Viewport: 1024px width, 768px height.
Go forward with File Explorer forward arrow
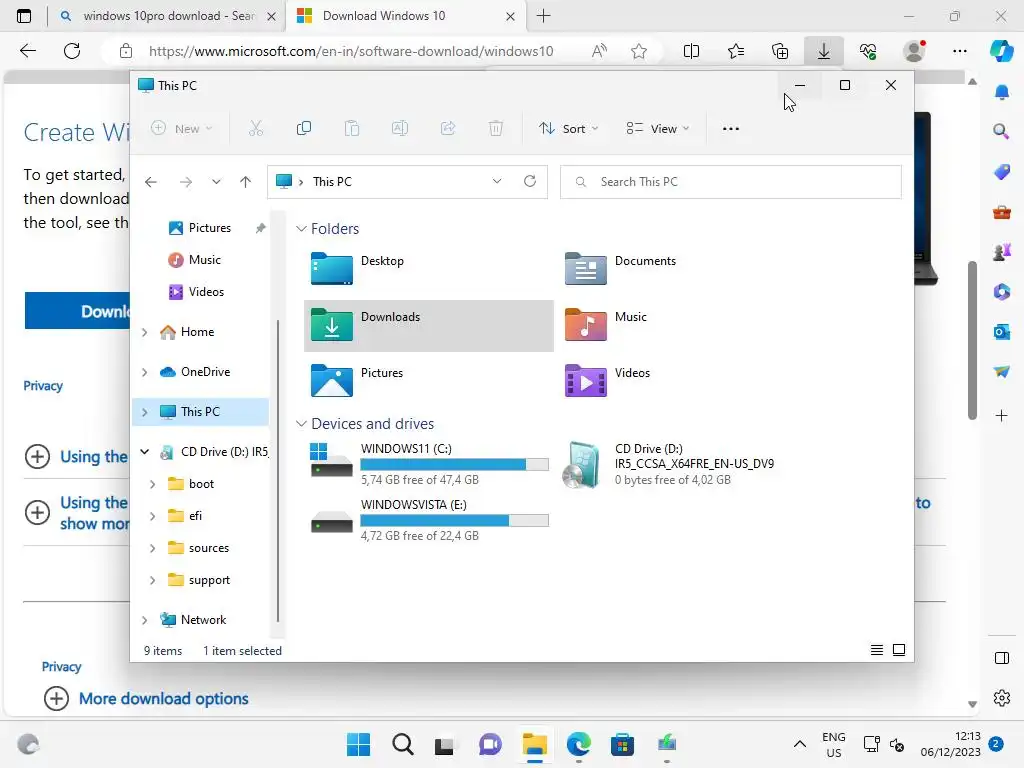pyautogui.click(x=186, y=182)
